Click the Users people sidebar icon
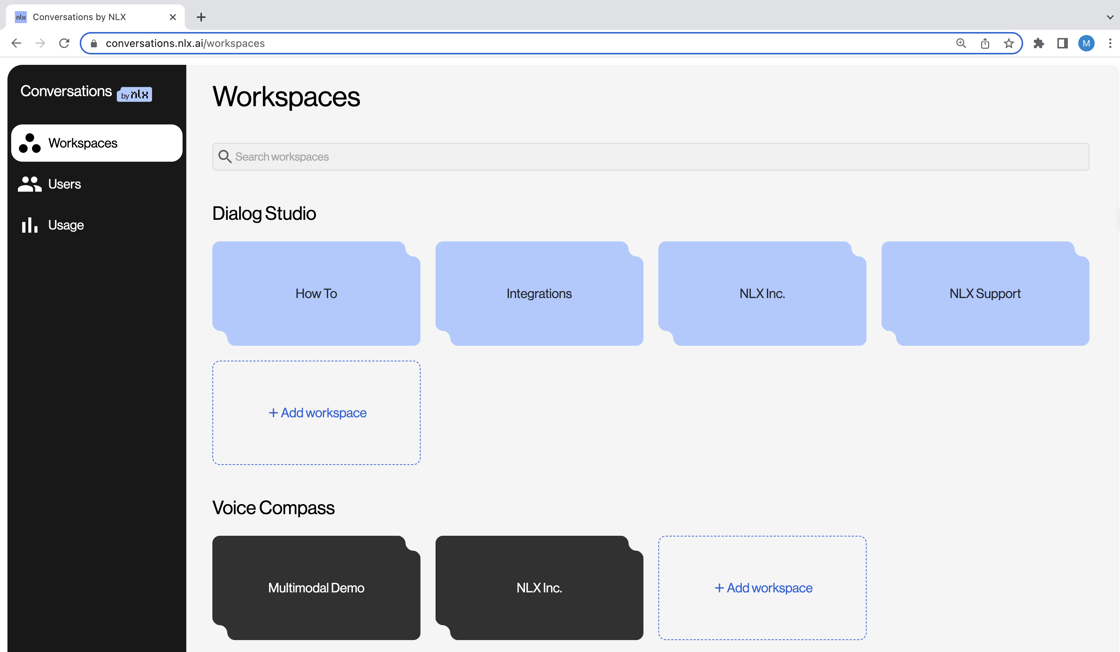 coord(29,184)
